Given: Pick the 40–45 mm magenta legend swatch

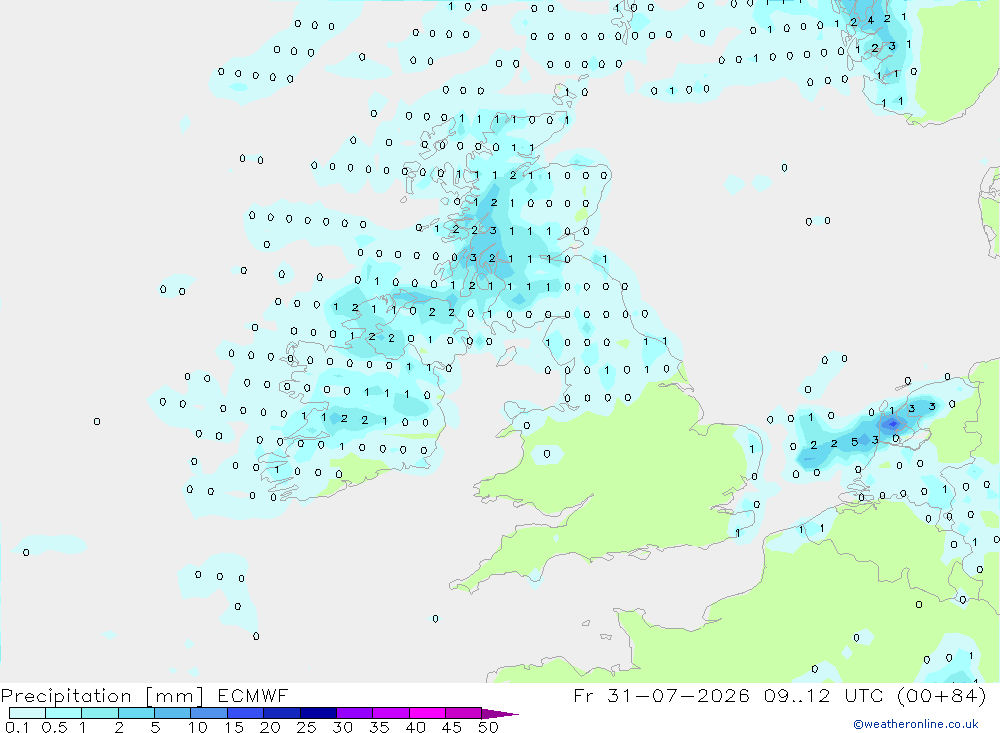Looking at the screenshot, I should [x=427, y=713].
